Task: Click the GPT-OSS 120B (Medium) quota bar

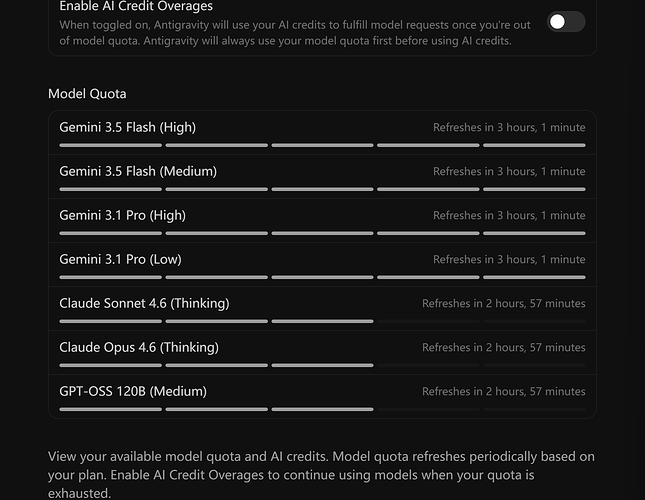Action: coord(322,409)
